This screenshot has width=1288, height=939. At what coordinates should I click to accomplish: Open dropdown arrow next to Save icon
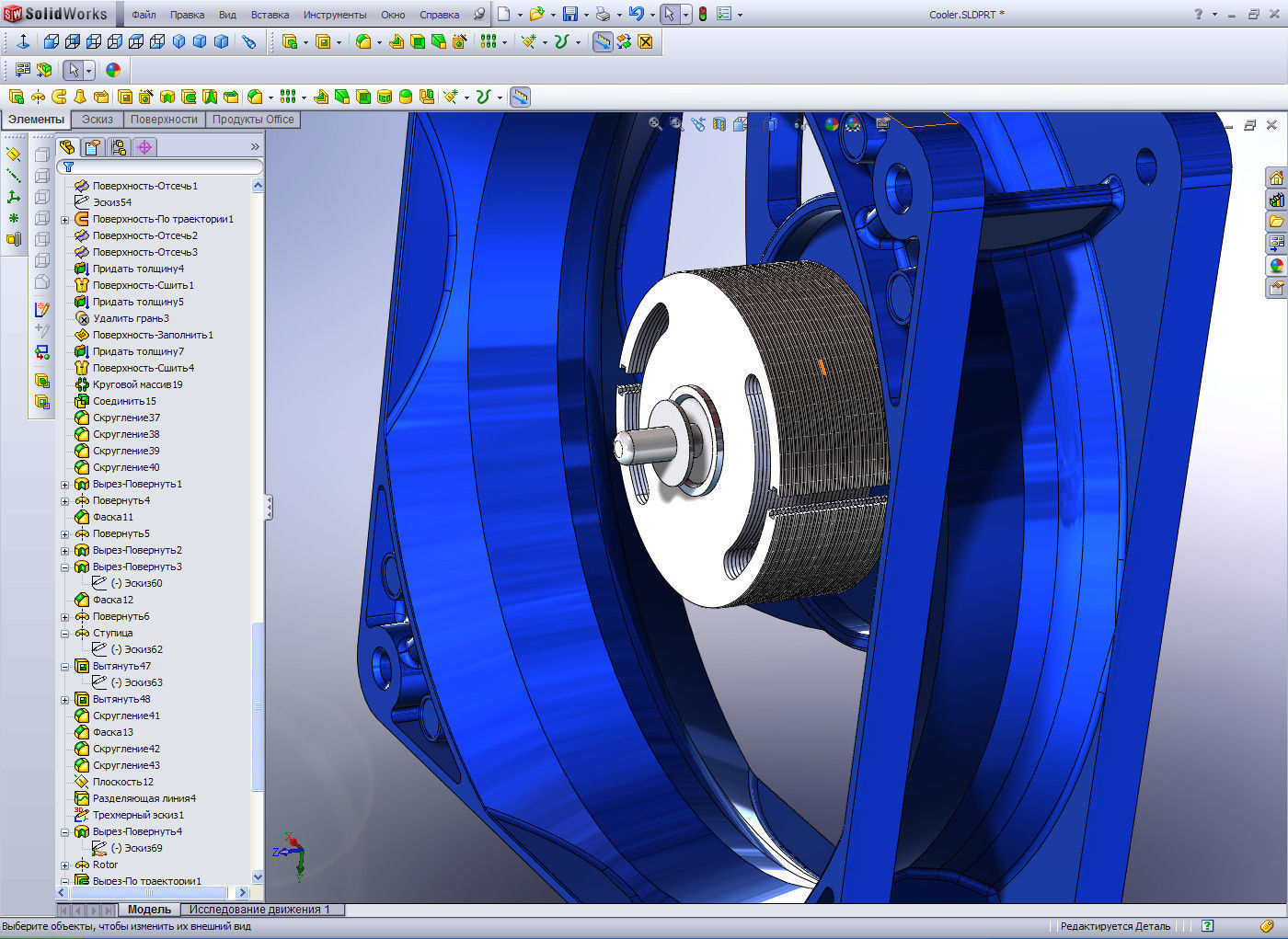click(x=586, y=15)
